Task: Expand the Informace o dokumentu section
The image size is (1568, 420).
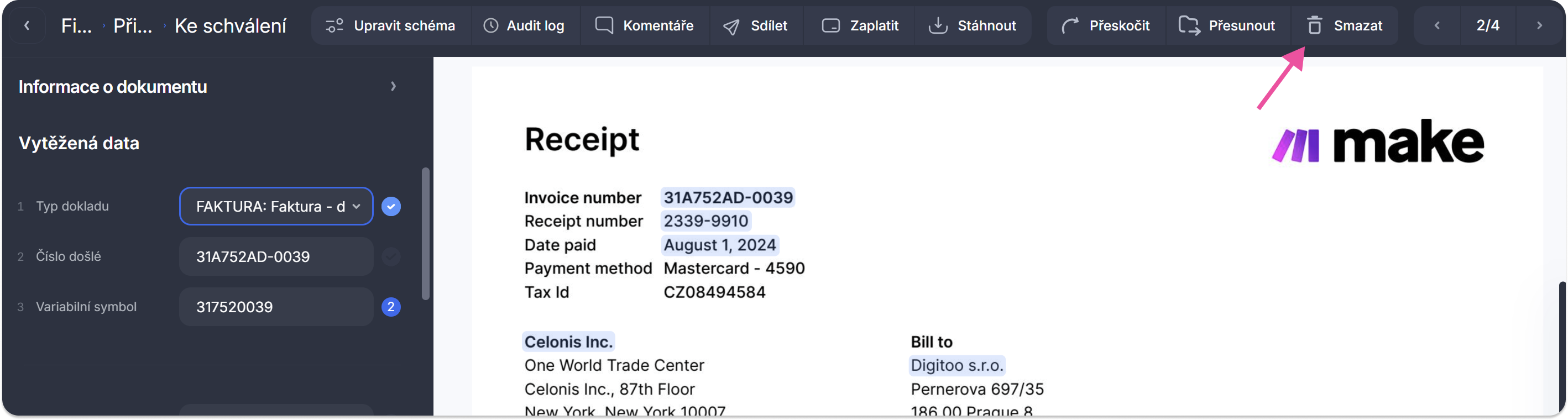Action: click(393, 86)
